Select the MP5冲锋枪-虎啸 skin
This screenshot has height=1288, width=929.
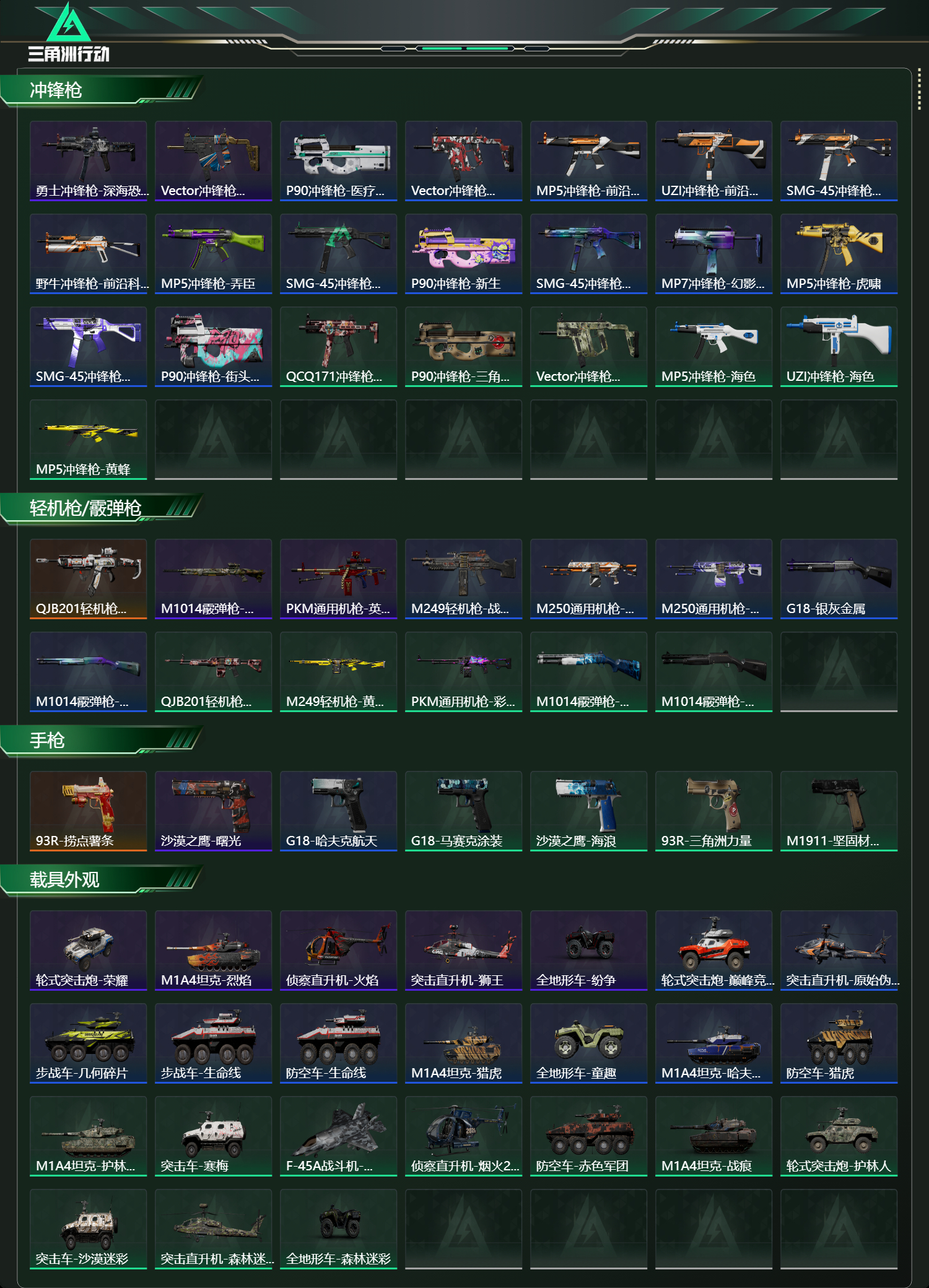coord(839,254)
